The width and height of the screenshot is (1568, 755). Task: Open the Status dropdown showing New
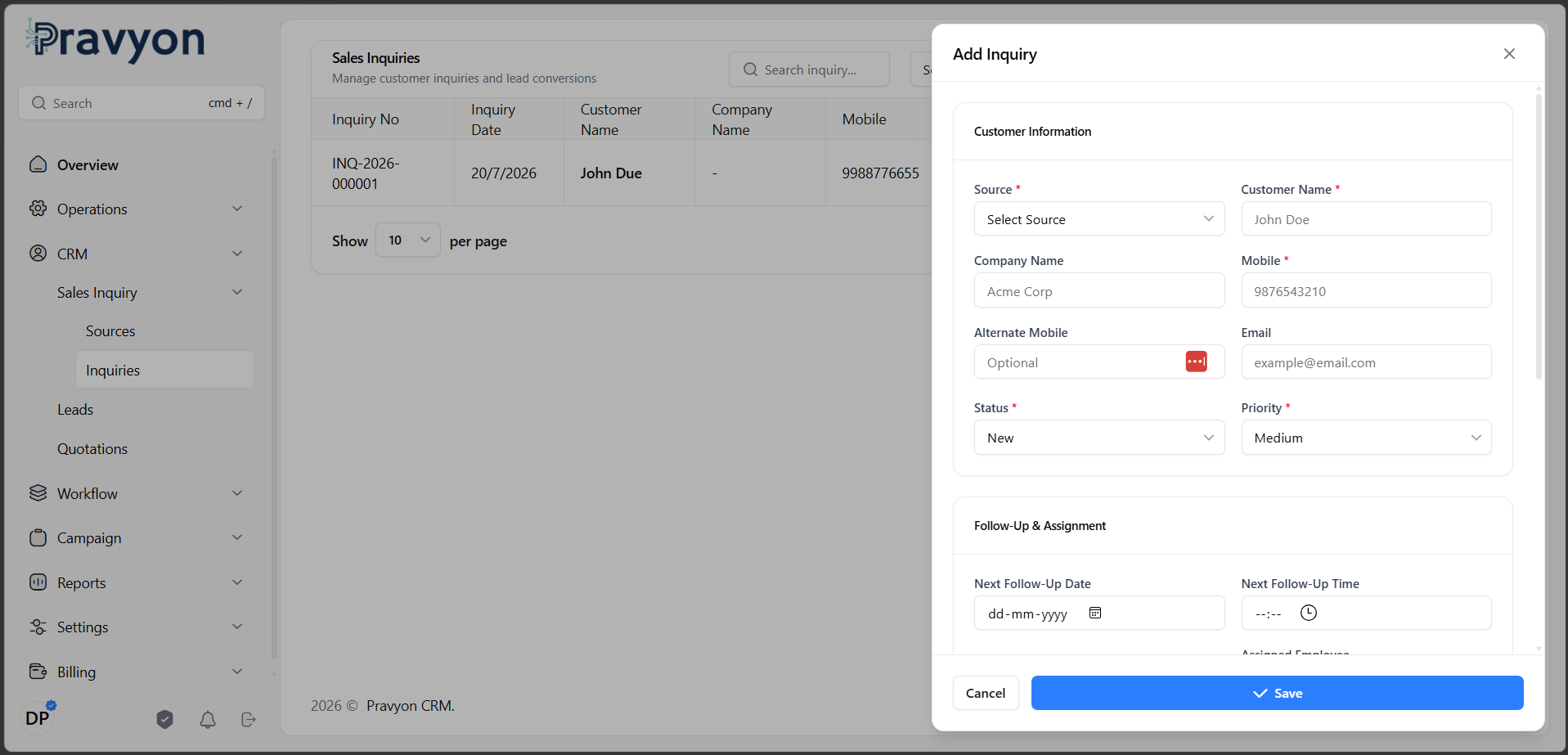coord(1099,438)
